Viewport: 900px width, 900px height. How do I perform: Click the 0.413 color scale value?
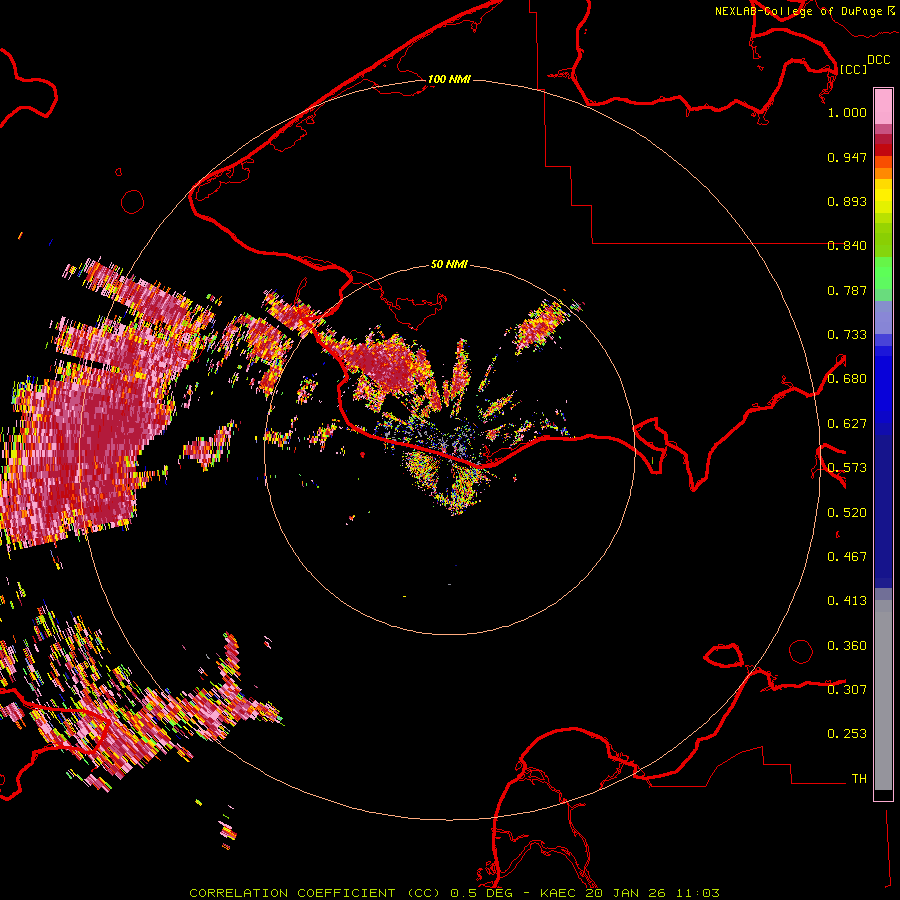(x=847, y=601)
